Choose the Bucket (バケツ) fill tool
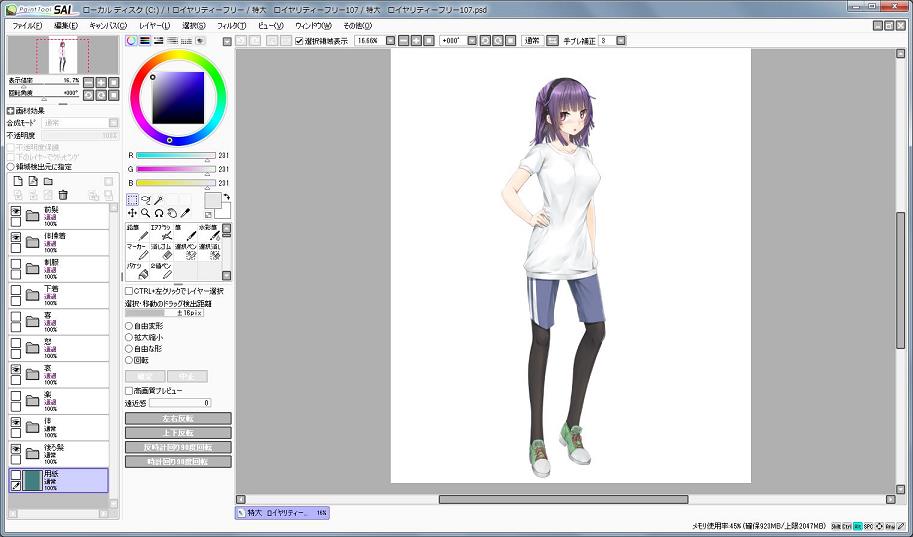The width and height of the screenshot is (913, 537). tap(142, 271)
